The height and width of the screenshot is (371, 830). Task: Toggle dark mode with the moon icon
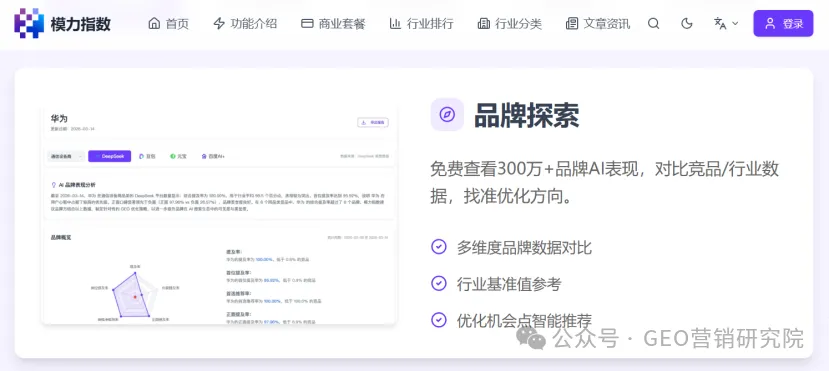[687, 24]
